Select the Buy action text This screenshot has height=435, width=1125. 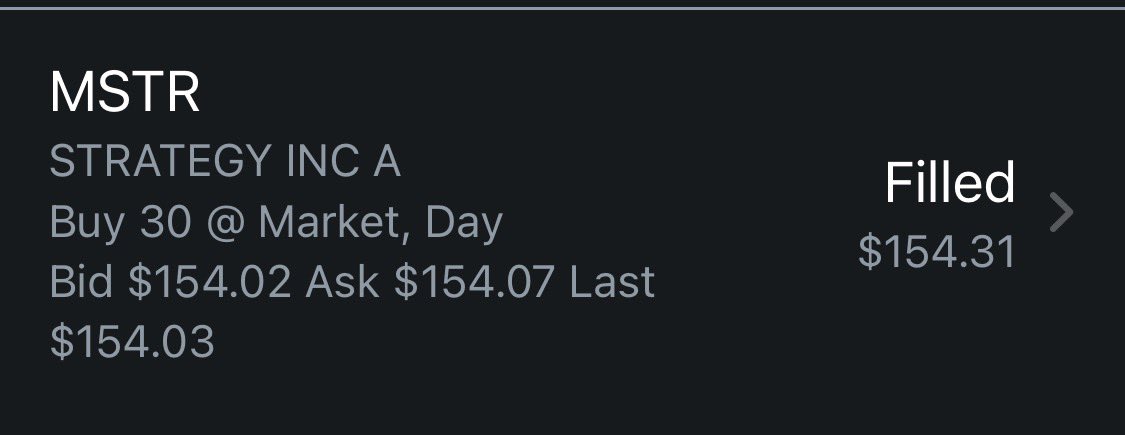87,224
